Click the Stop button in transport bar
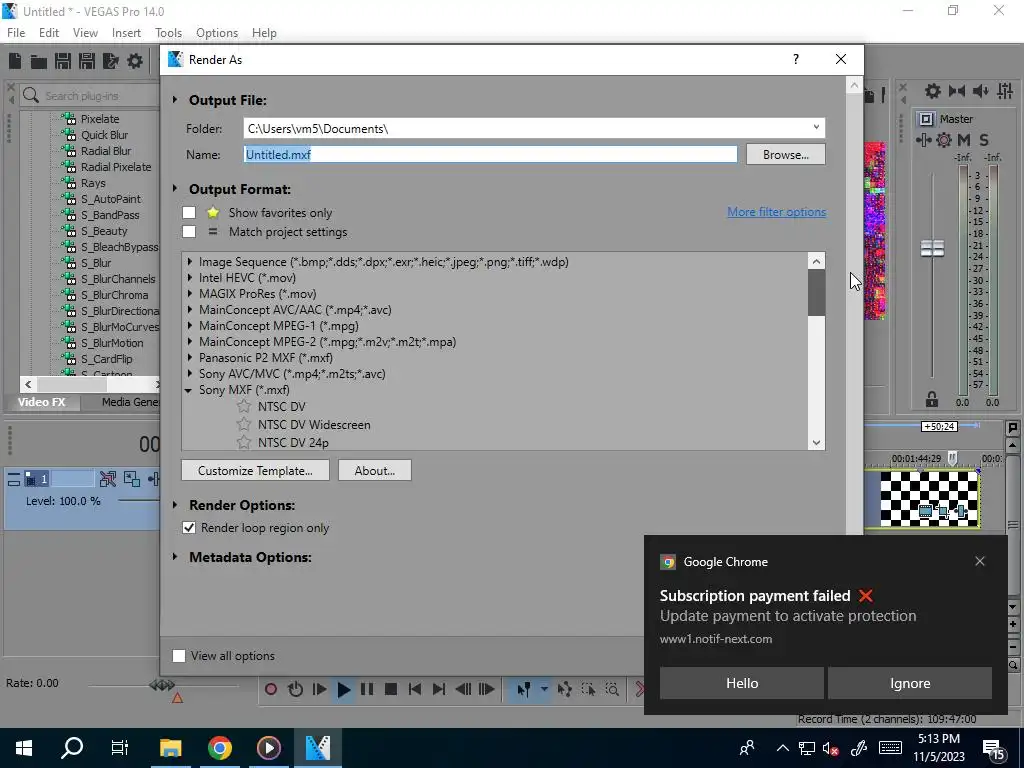 pyautogui.click(x=391, y=689)
